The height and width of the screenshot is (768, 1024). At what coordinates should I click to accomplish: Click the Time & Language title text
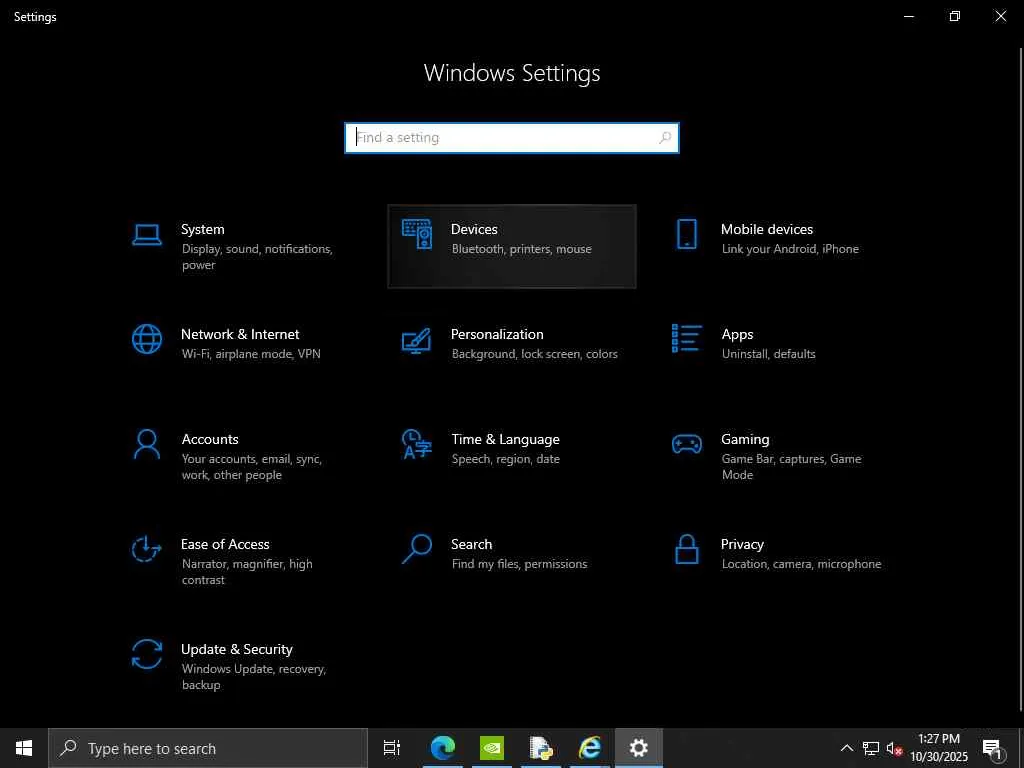click(x=505, y=440)
